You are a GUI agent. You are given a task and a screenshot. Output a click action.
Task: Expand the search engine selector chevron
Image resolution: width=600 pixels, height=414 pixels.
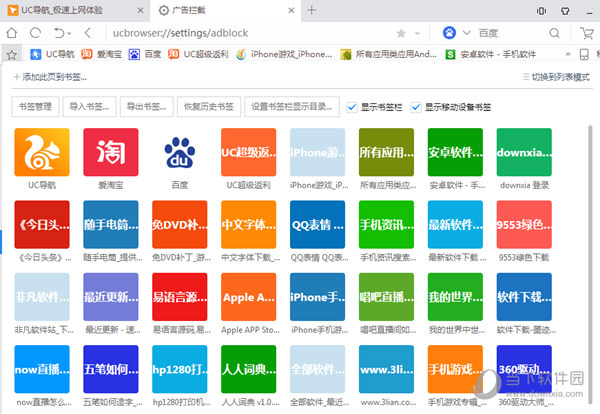point(466,33)
